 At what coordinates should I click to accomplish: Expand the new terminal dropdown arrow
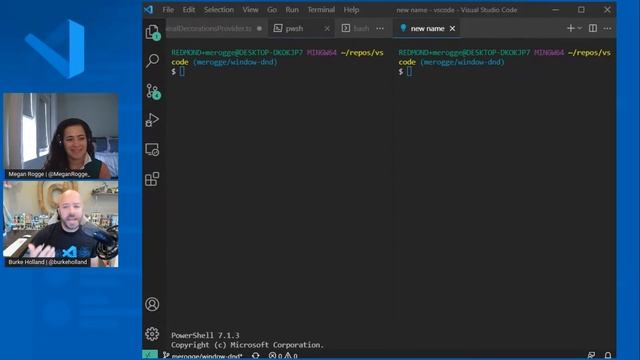click(580, 28)
